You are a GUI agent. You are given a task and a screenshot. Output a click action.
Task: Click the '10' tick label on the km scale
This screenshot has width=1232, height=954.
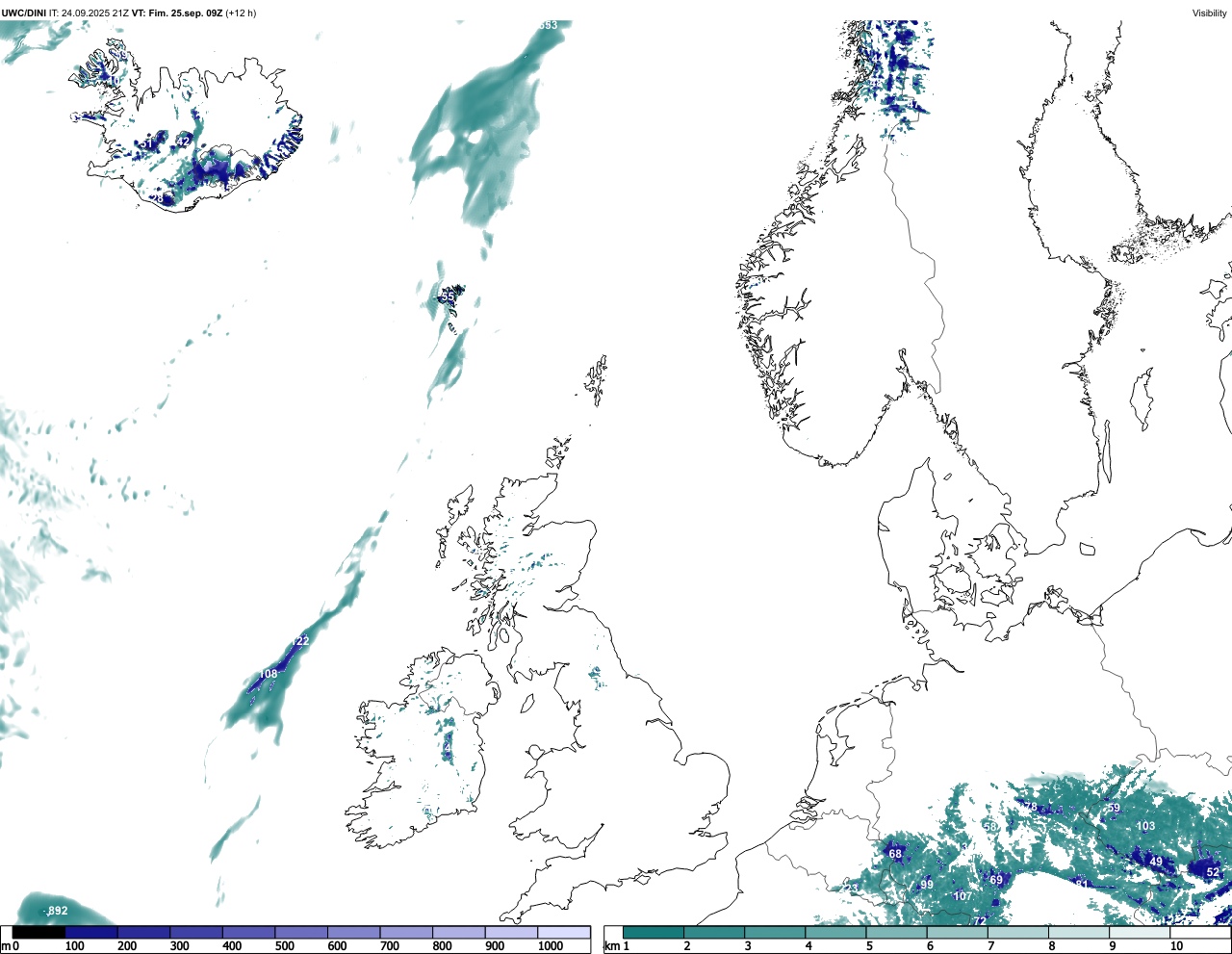pyautogui.click(x=1176, y=946)
